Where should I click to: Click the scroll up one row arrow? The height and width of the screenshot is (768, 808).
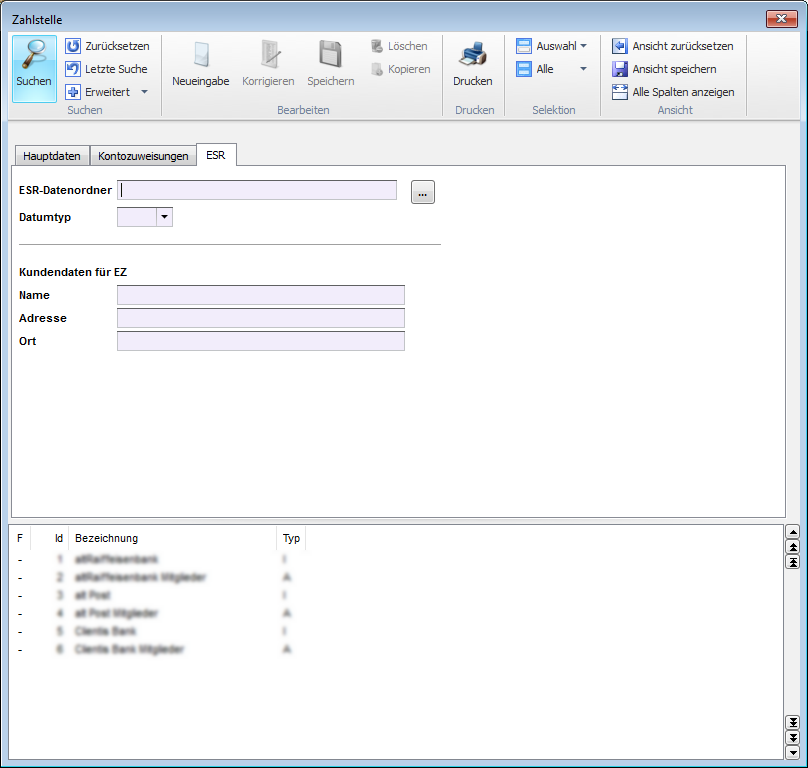[x=793, y=531]
